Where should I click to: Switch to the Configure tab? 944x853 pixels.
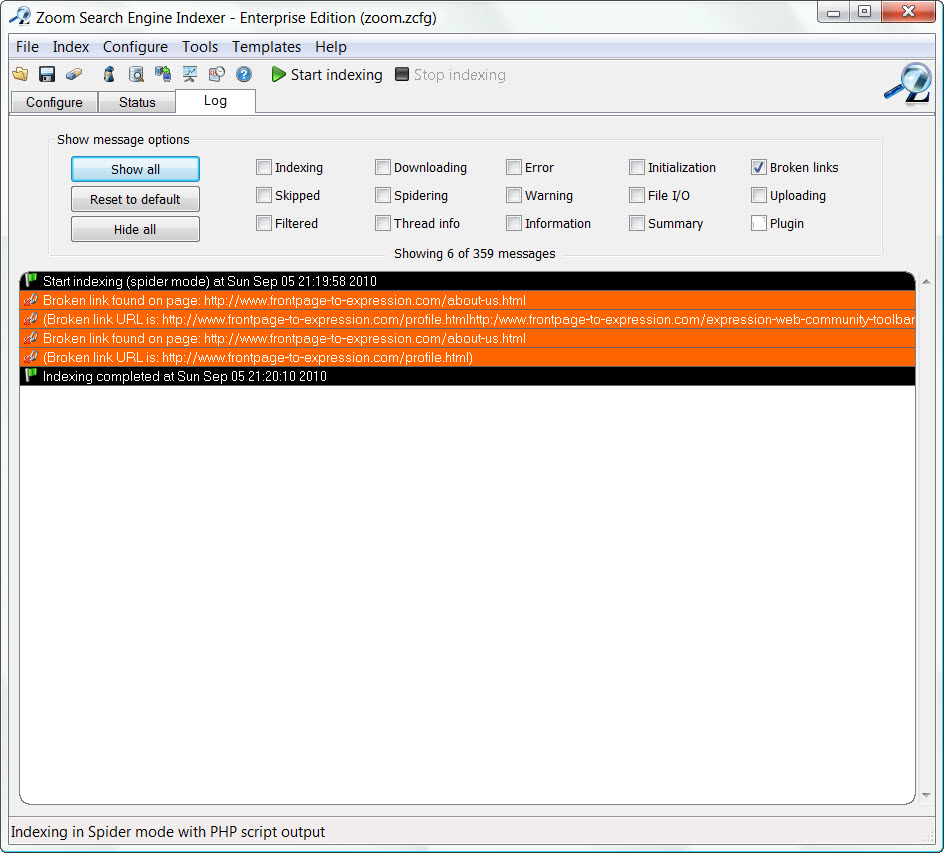click(x=54, y=102)
